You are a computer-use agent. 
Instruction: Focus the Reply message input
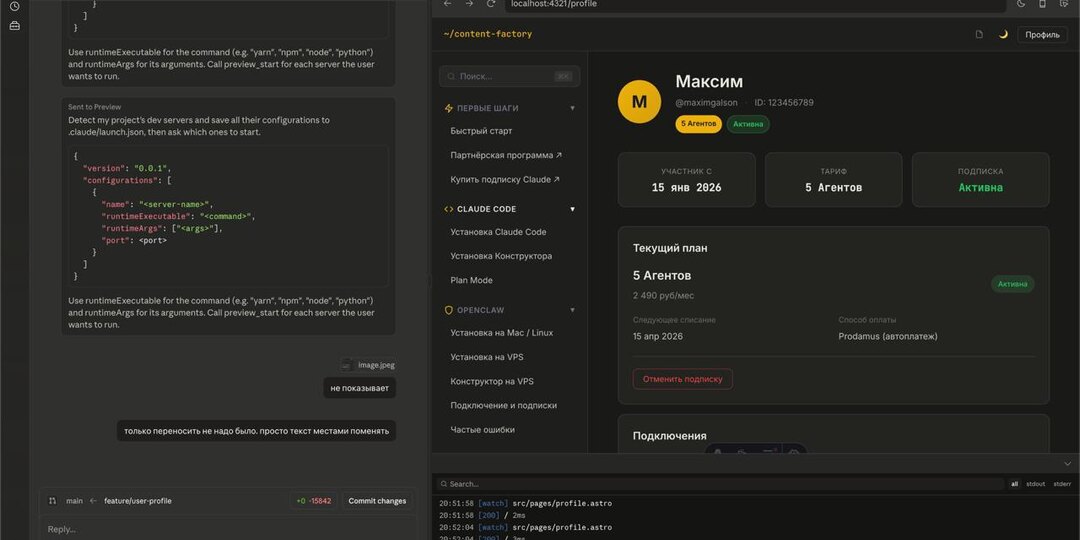[227, 529]
